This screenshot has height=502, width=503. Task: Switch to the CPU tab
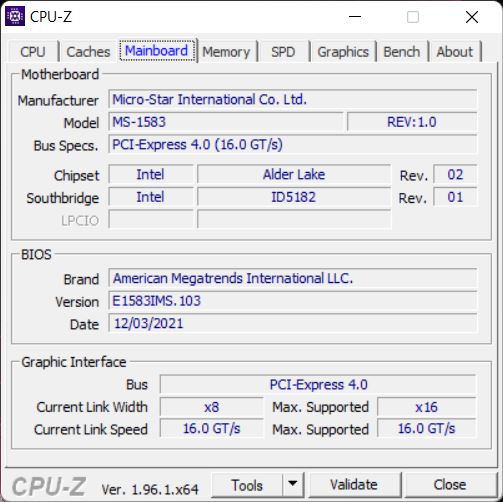pyautogui.click(x=33, y=52)
